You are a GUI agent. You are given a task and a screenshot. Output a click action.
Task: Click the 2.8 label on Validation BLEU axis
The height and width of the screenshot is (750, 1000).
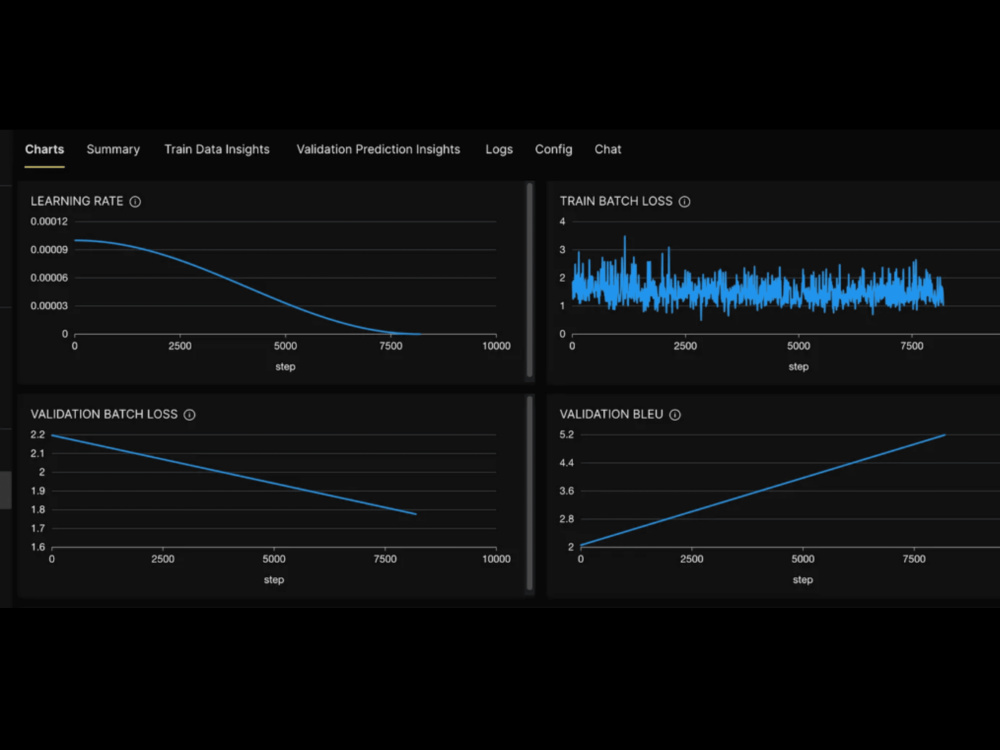(x=566, y=518)
